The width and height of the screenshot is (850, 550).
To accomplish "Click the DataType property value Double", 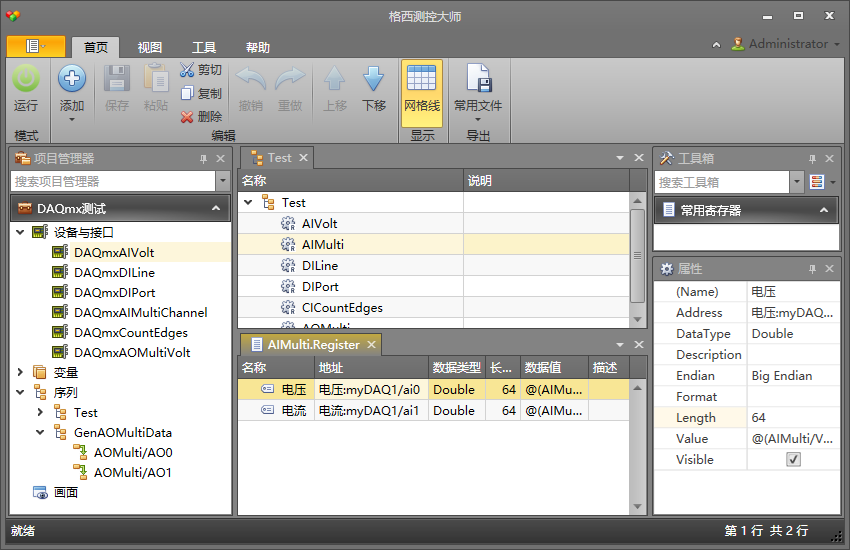I will pos(793,334).
